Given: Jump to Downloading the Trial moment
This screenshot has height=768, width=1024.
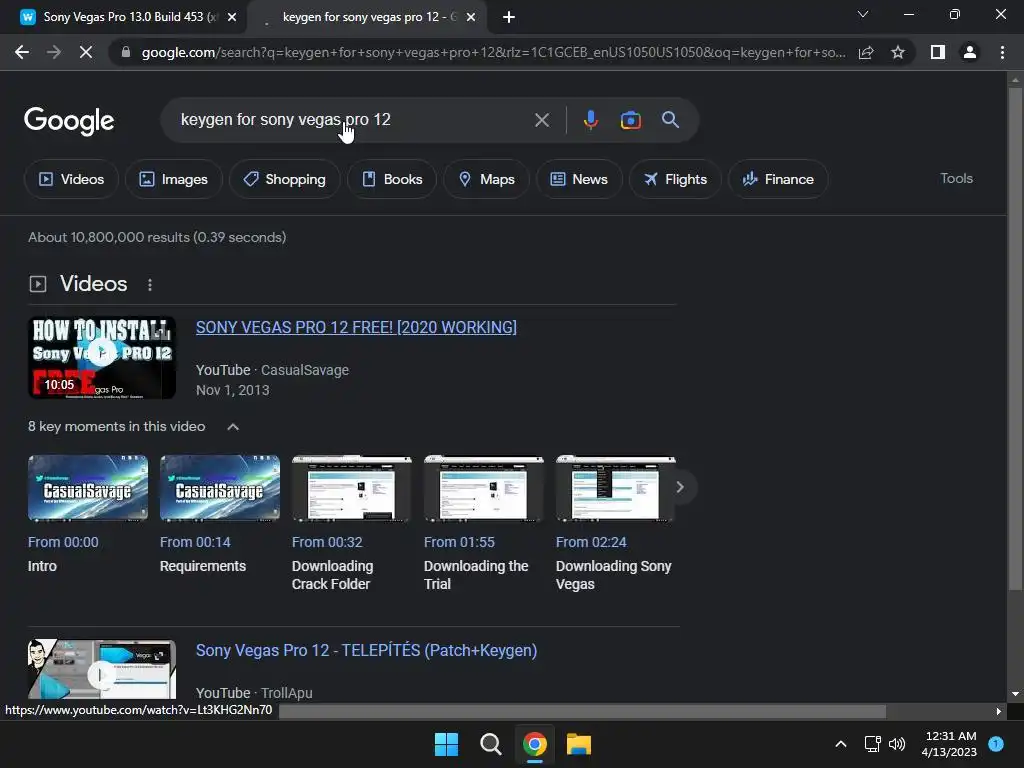Looking at the screenshot, I should 484,488.
